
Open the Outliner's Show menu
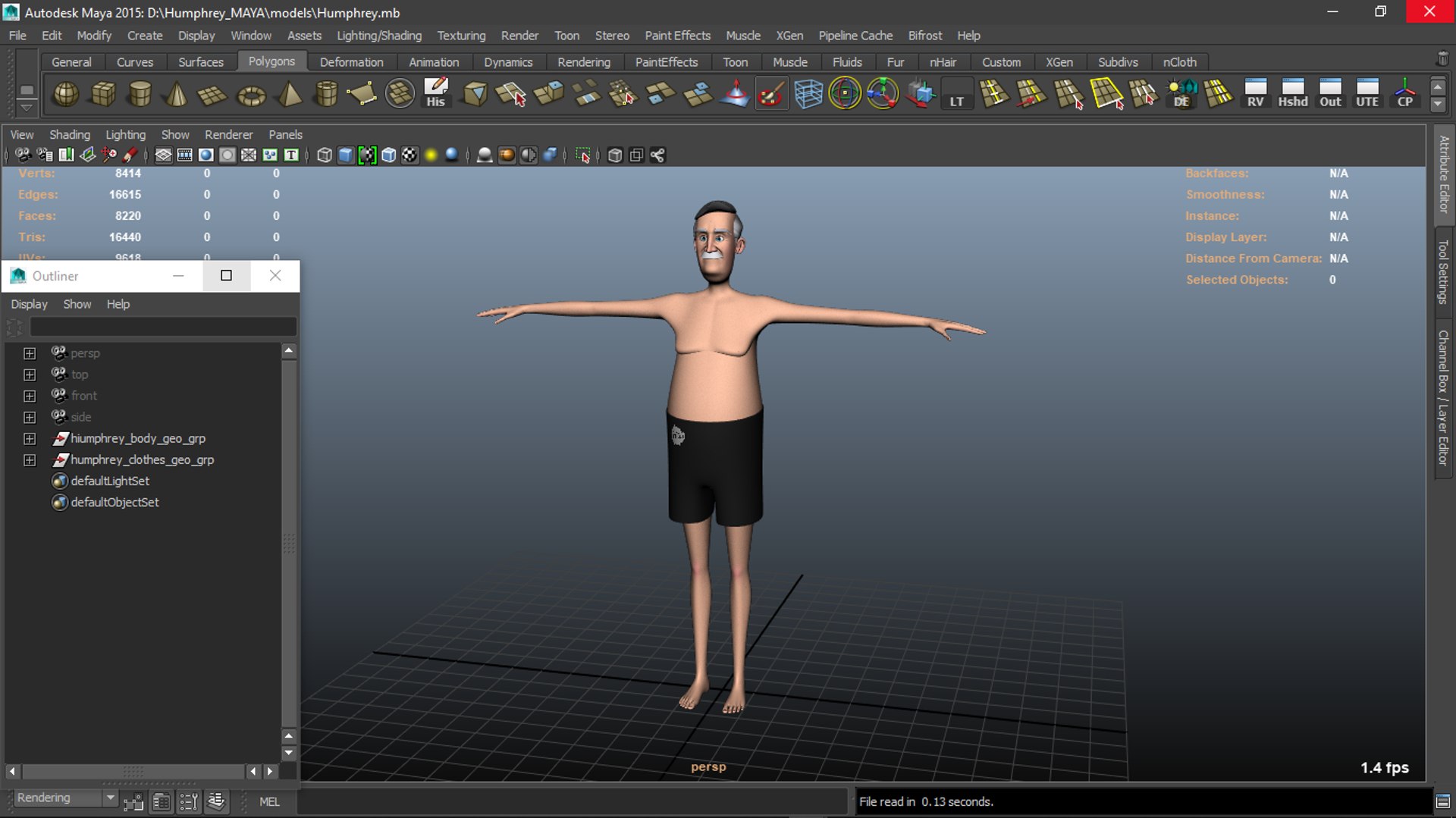pyautogui.click(x=77, y=304)
